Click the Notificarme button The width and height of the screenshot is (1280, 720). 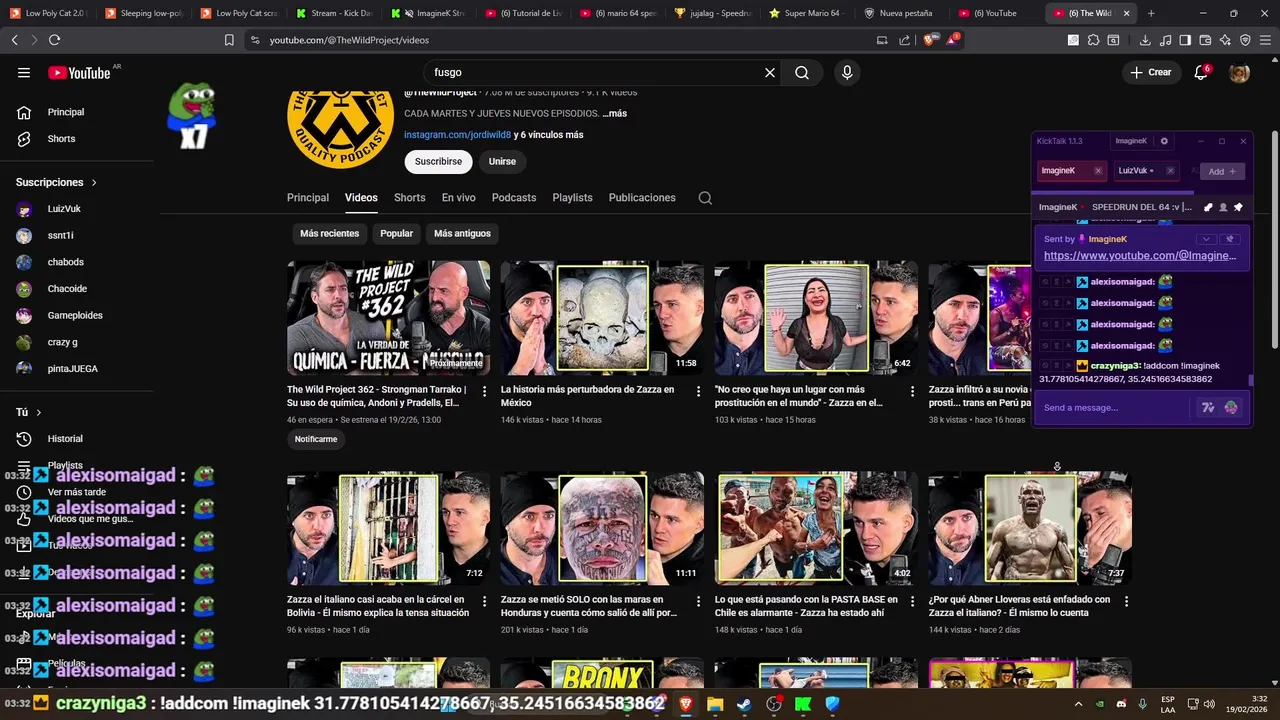point(316,439)
